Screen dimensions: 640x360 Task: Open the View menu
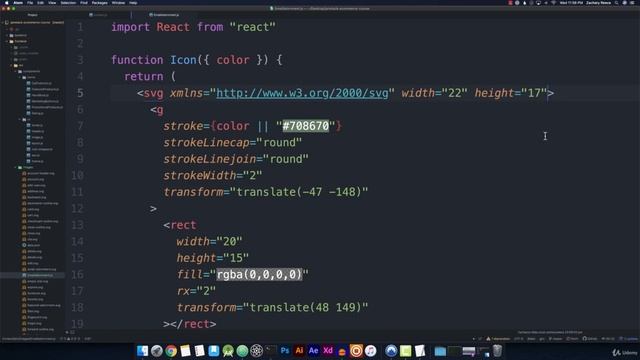[52, 3]
